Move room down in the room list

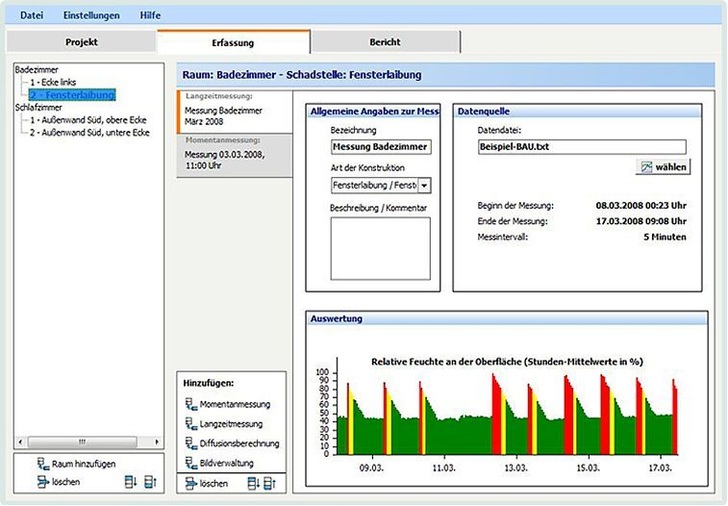tap(131, 482)
